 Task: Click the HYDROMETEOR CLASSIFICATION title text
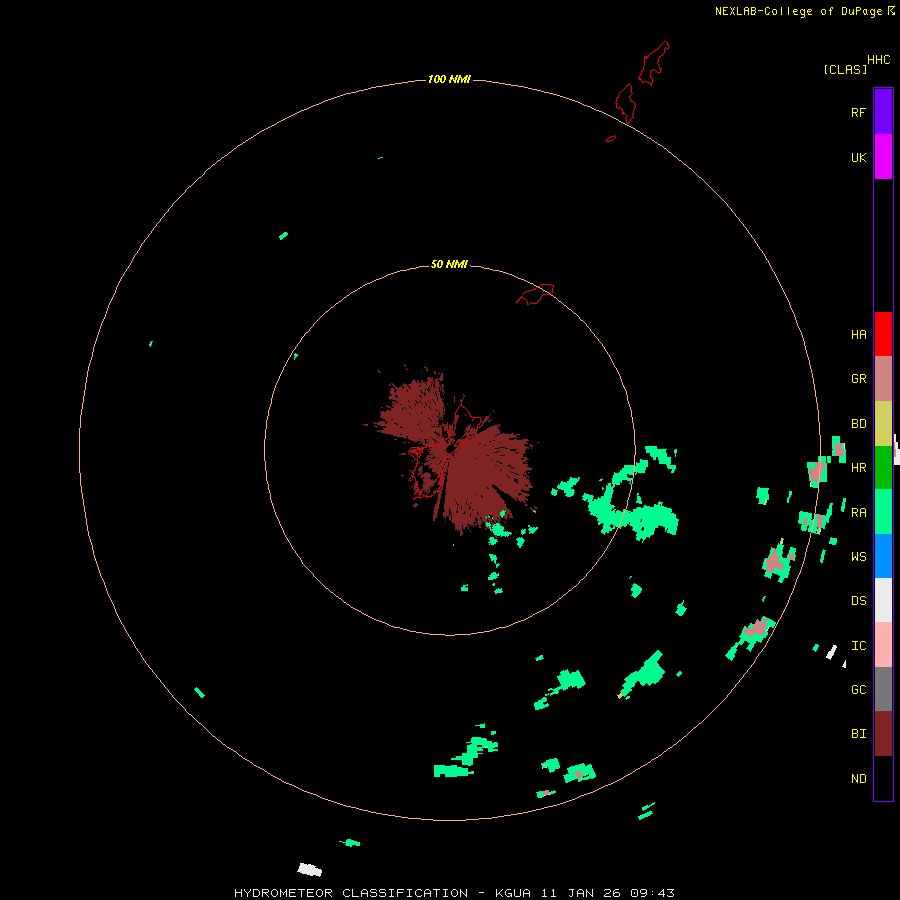pos(351,893)
